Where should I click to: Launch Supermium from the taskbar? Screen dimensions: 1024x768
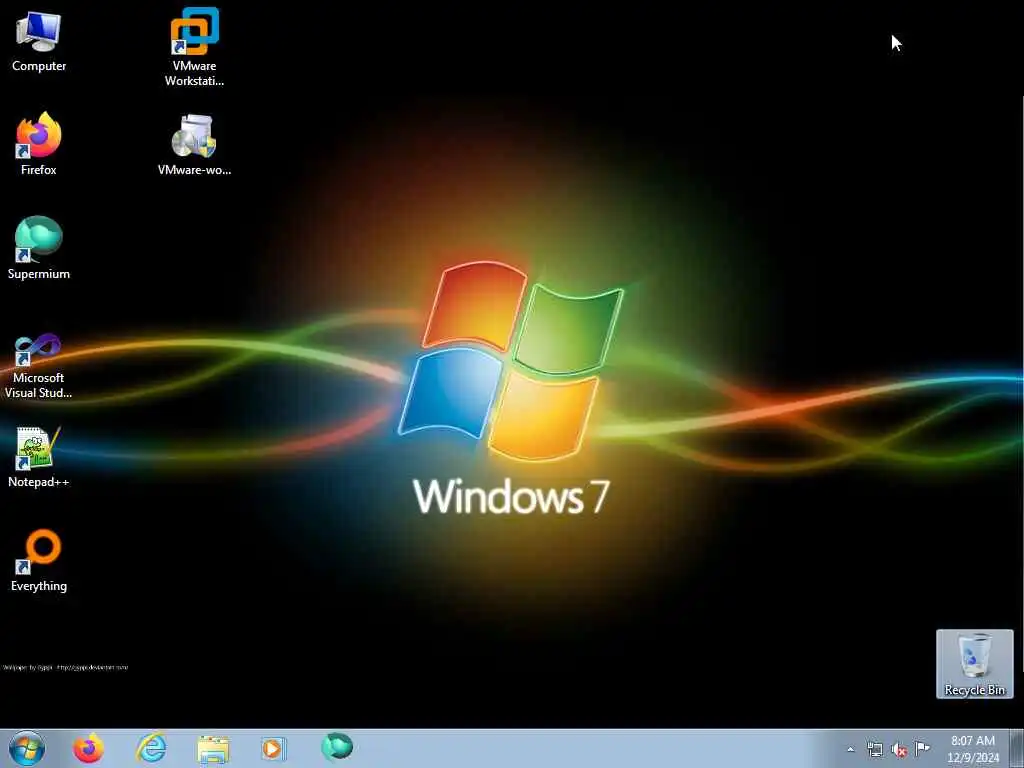[x=337, y=747]
